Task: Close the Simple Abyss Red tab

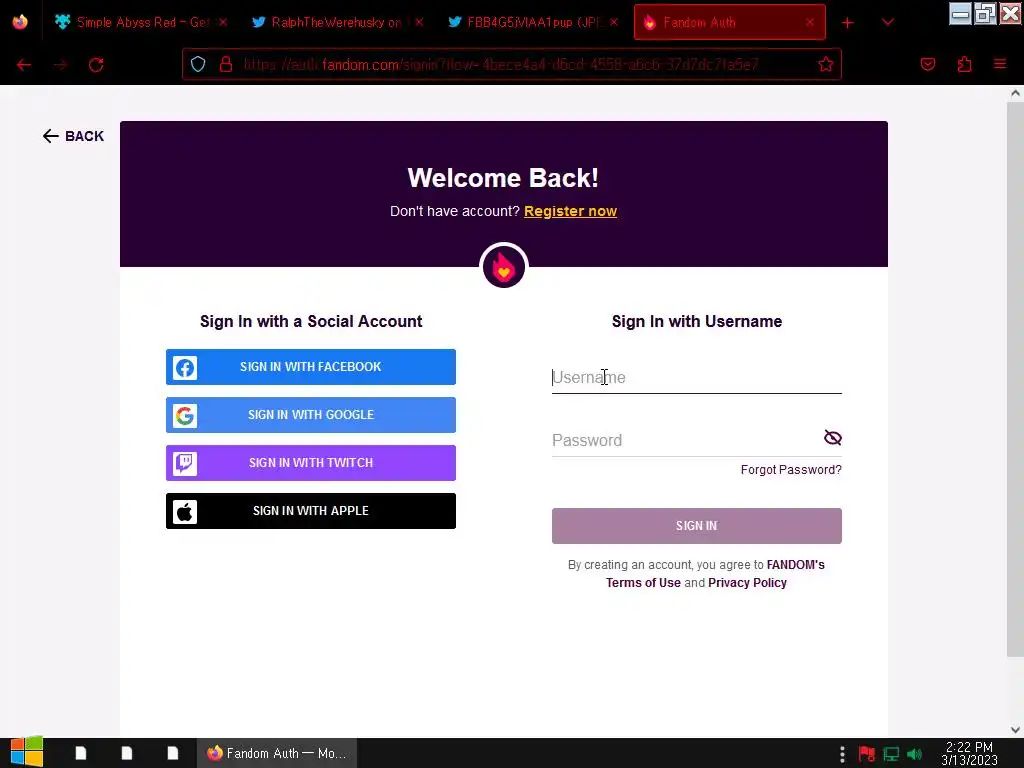Action: click(x=223, y=22)
